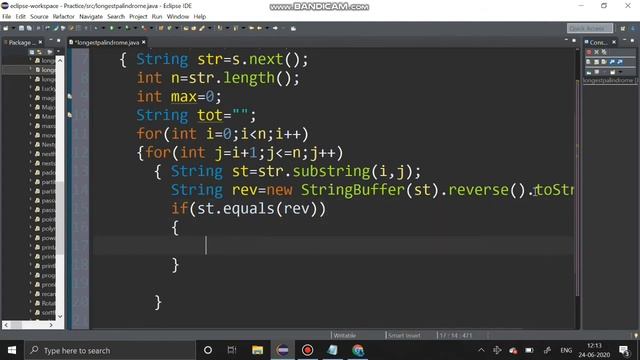Click New Java Package toolbar icon
640x360 pixels.
pyautogui.click(x=161, y=28)
